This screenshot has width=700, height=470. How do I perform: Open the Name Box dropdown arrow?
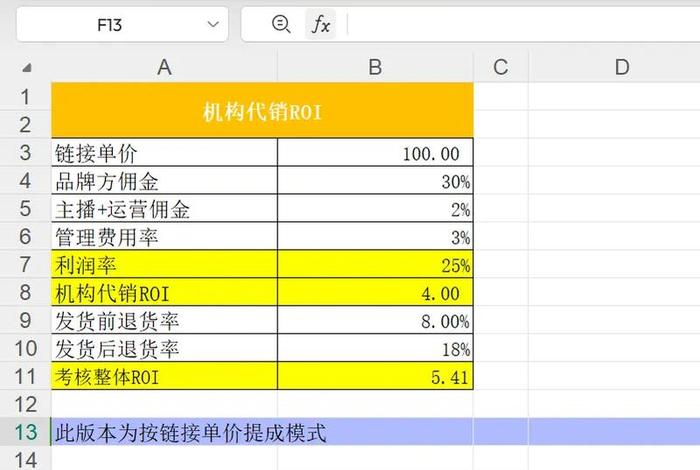pos(213,24)
